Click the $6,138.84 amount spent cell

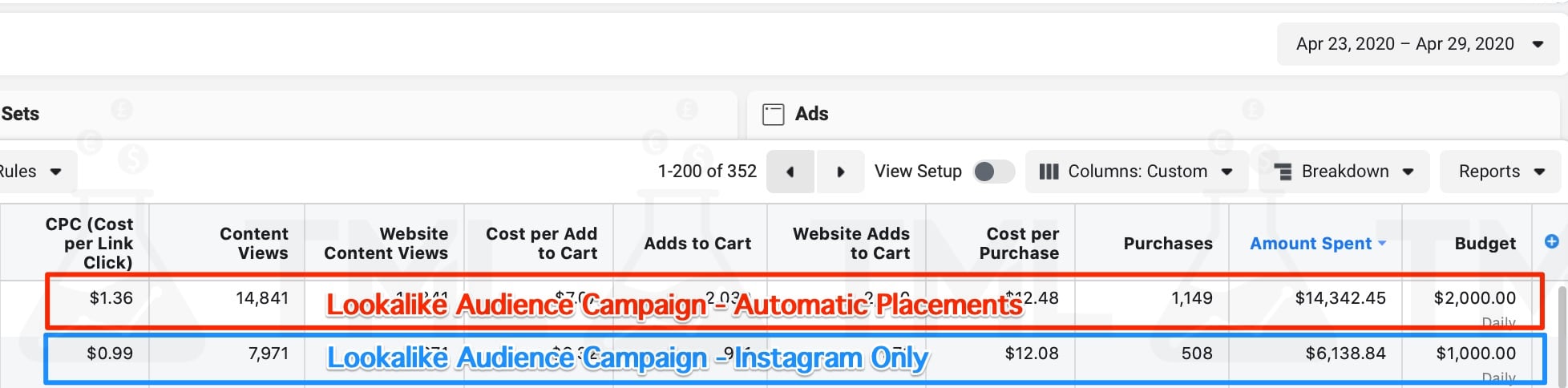click(x=1345, y=354)
